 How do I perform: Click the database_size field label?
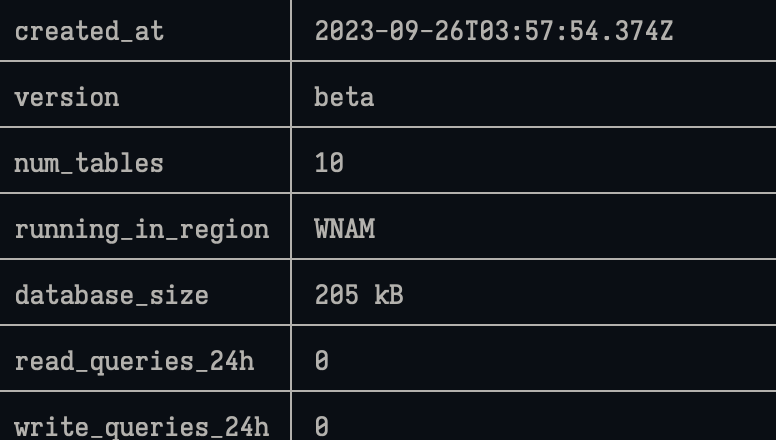point(111,295)
